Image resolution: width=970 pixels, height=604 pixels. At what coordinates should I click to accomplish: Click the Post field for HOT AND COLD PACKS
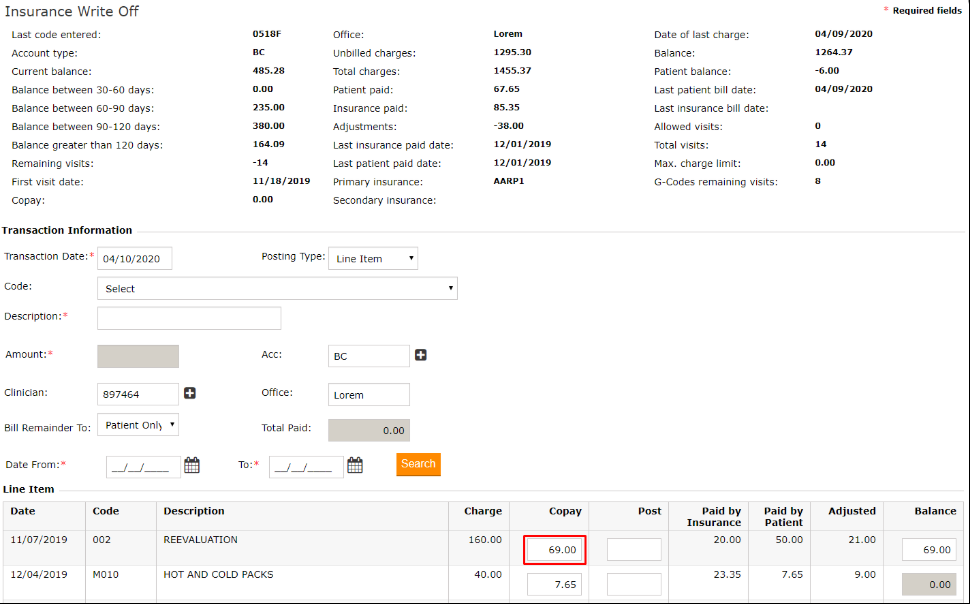point(634,584)
